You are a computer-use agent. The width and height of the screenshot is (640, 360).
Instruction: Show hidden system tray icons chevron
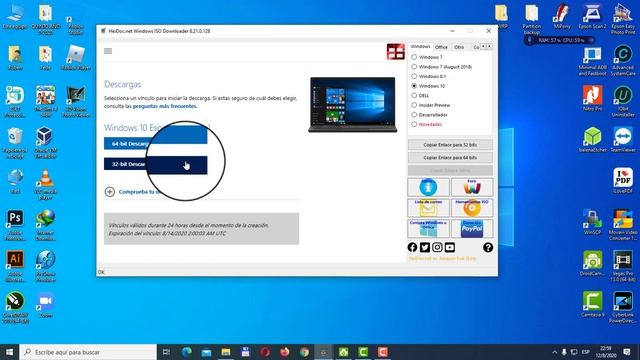tap(554, 352)
